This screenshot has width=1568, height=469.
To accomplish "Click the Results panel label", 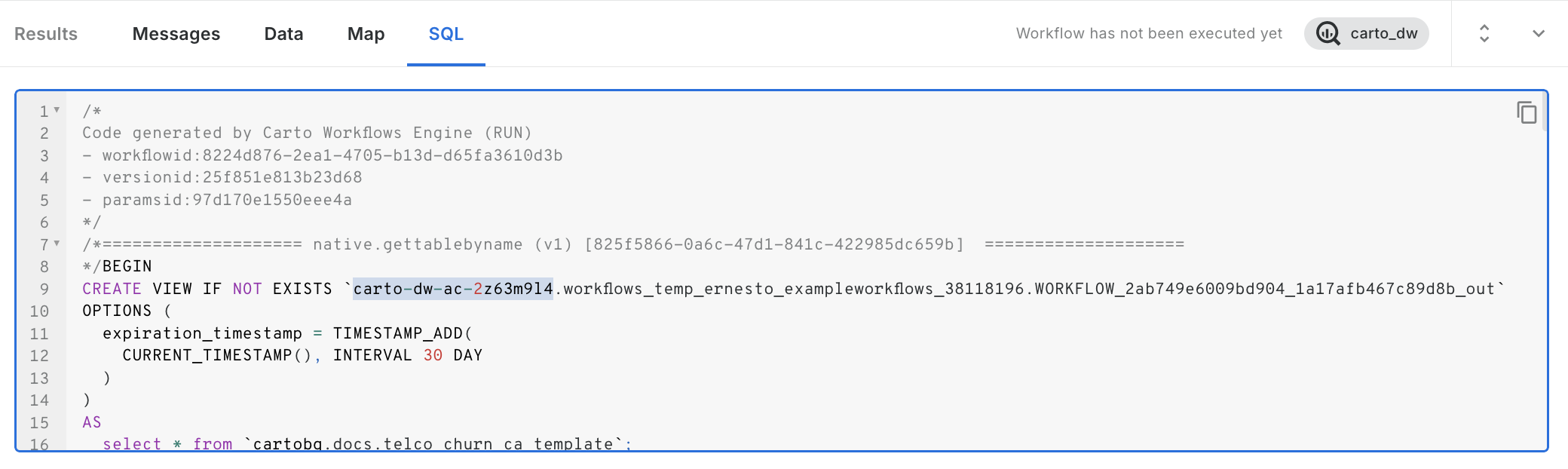I will [46, 34].
